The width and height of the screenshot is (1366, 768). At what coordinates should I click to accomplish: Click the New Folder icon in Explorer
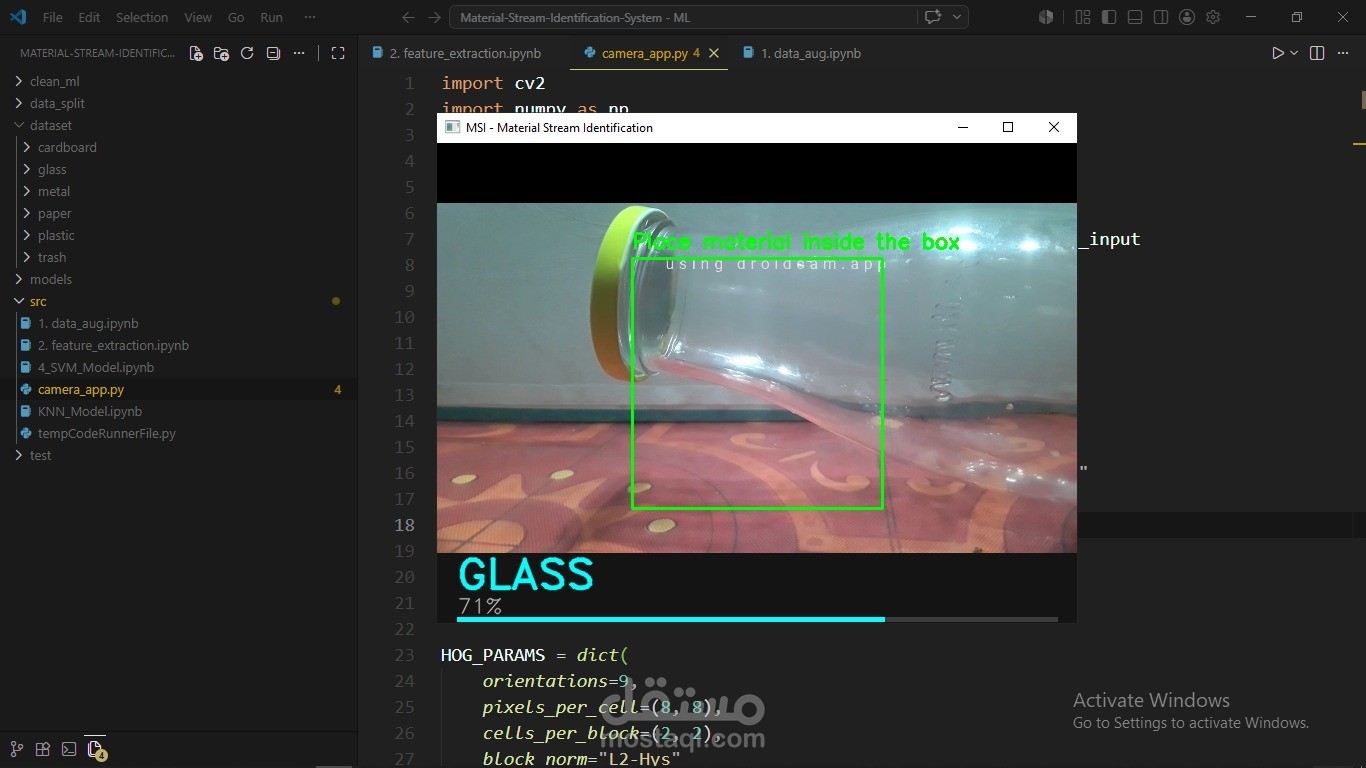222,54
